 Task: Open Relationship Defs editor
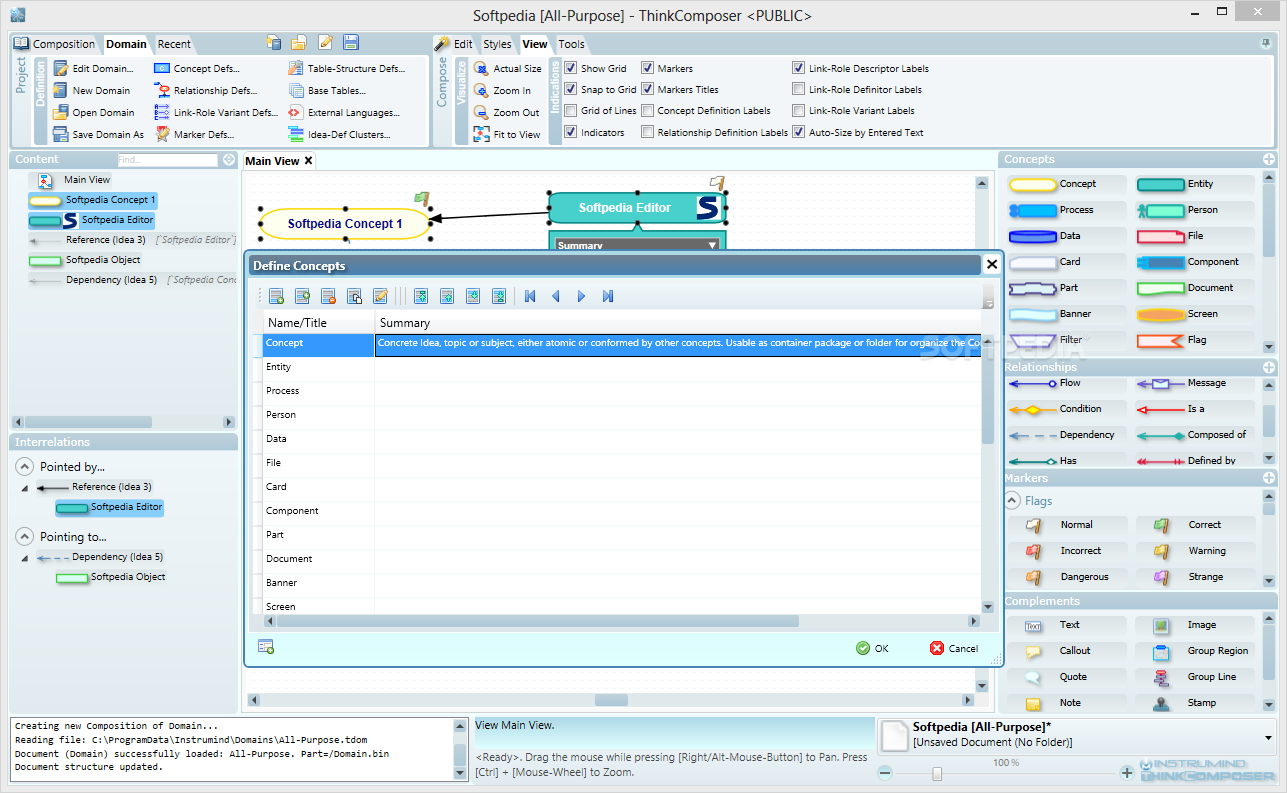coord(207,91)
